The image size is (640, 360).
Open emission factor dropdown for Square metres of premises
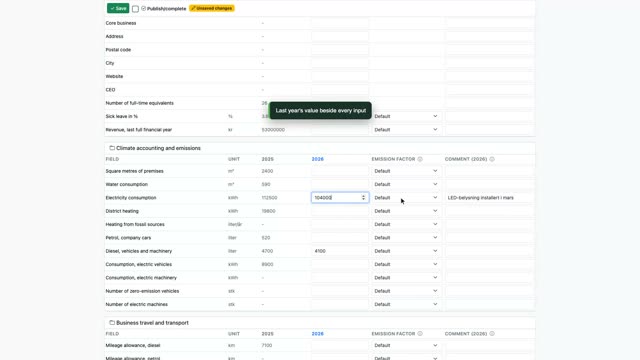tap(406, 171)
